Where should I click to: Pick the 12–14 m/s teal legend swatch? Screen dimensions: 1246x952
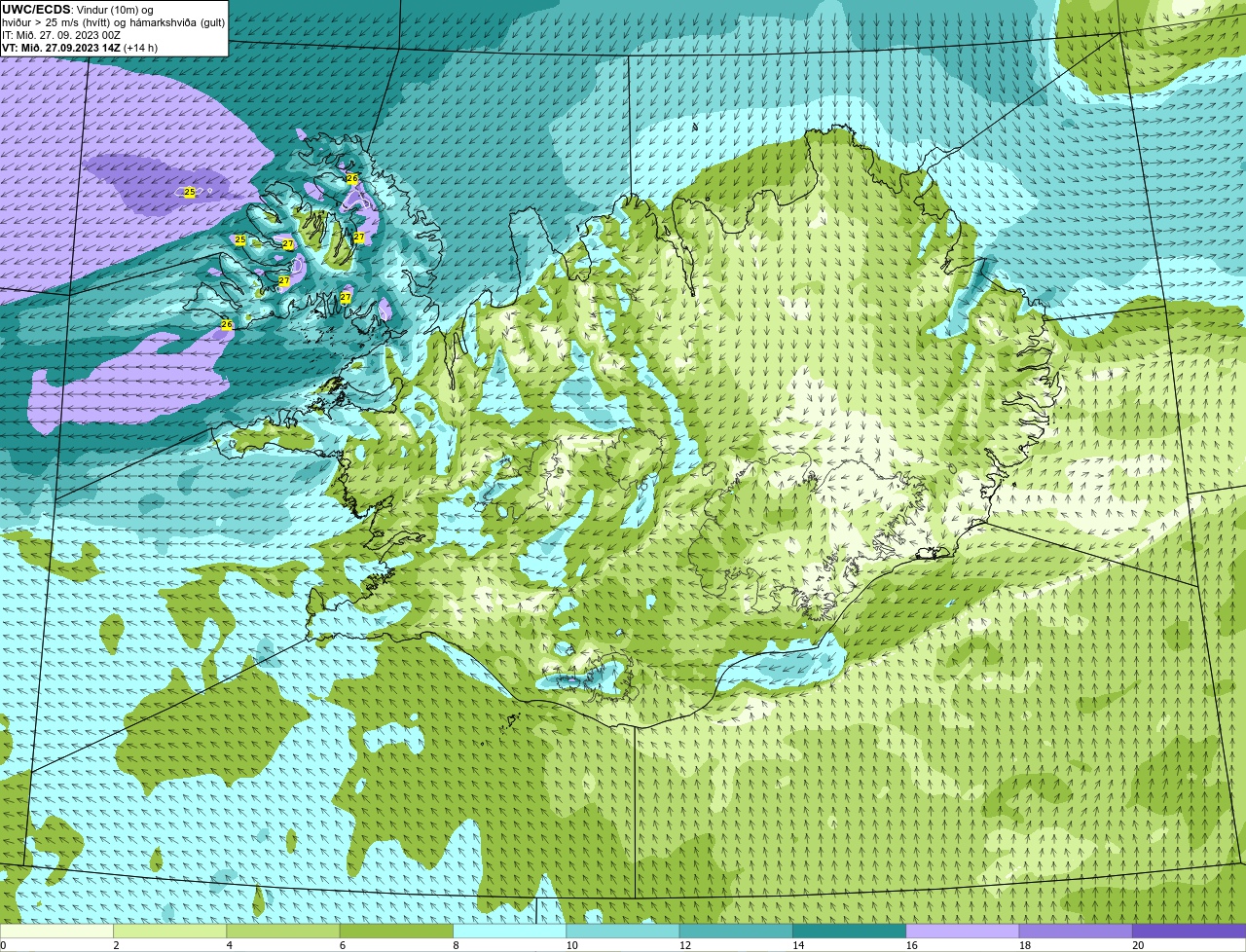point(736,931)
